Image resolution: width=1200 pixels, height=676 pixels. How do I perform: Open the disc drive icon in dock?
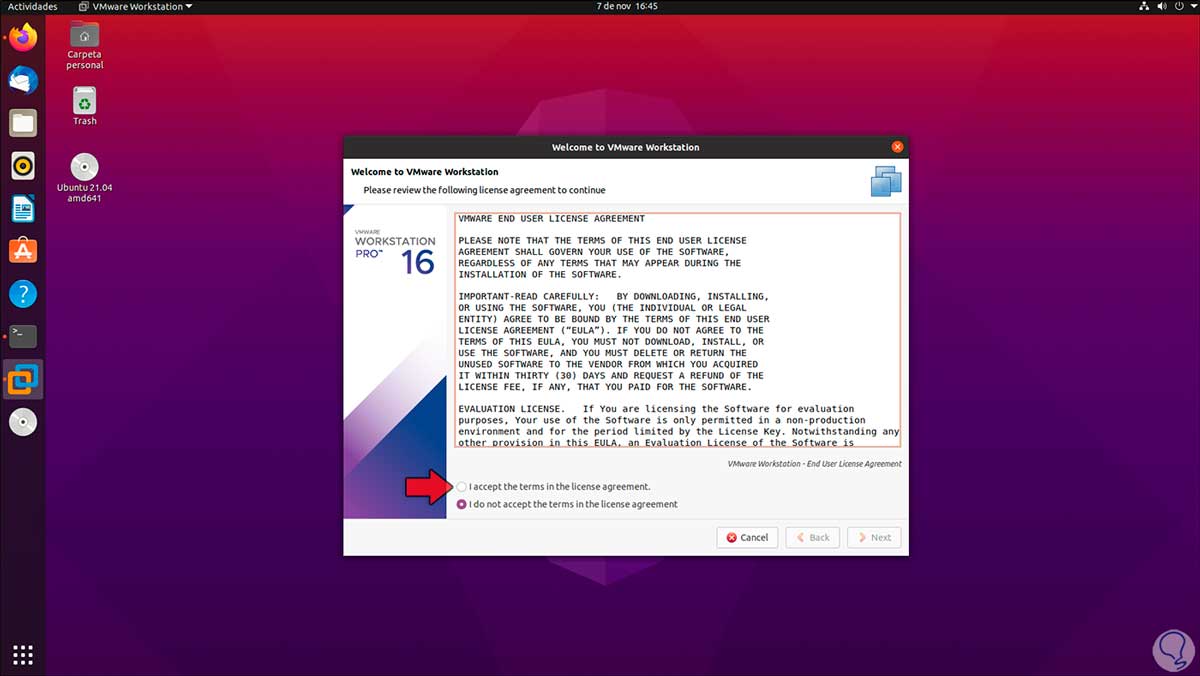tap(23, 422)
